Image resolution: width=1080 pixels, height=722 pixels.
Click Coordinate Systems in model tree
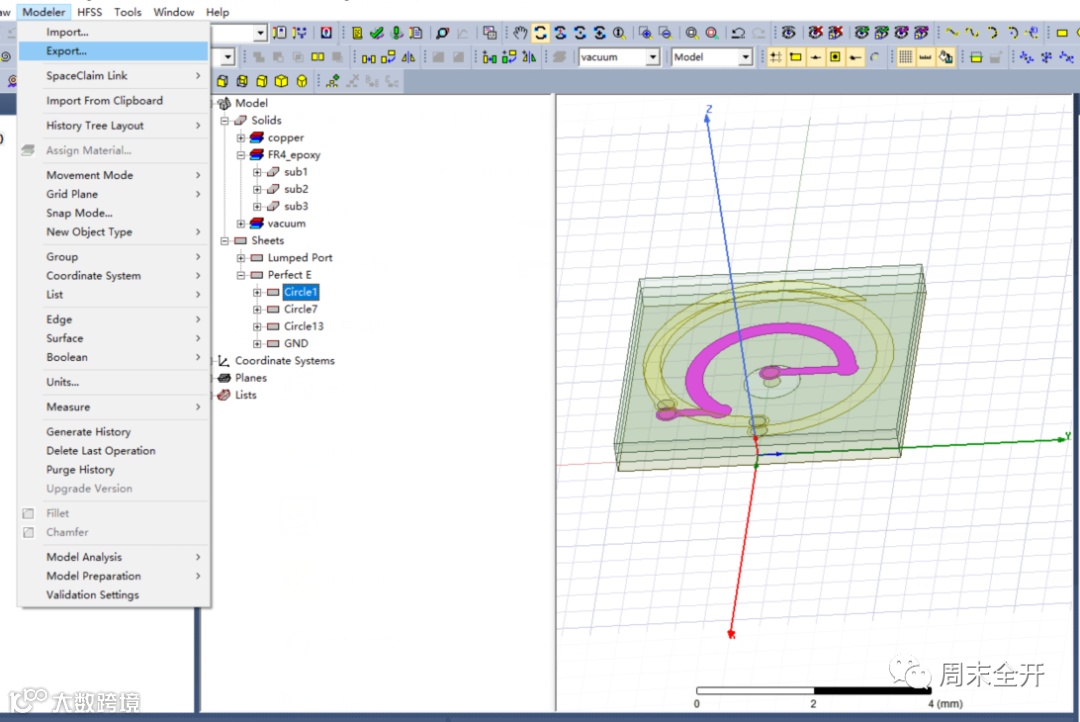284,360
